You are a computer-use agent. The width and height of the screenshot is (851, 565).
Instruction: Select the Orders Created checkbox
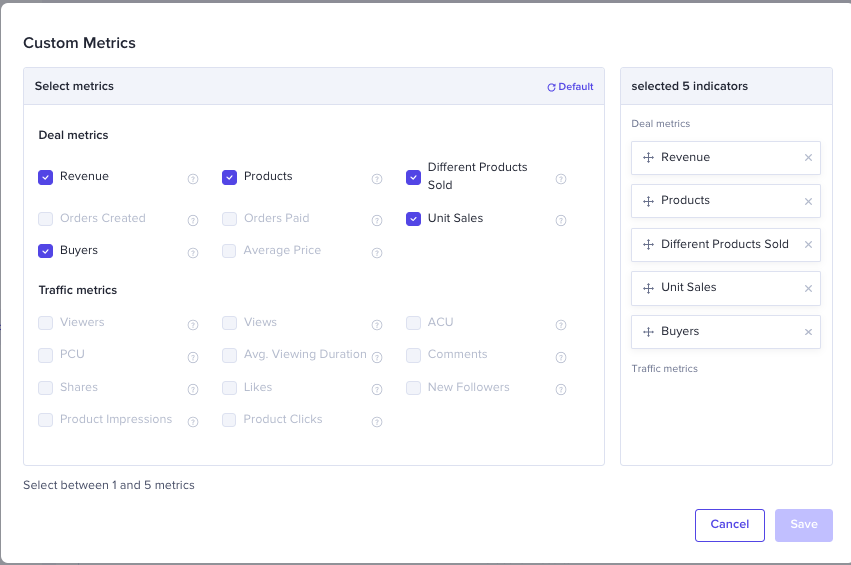[45, 219]
